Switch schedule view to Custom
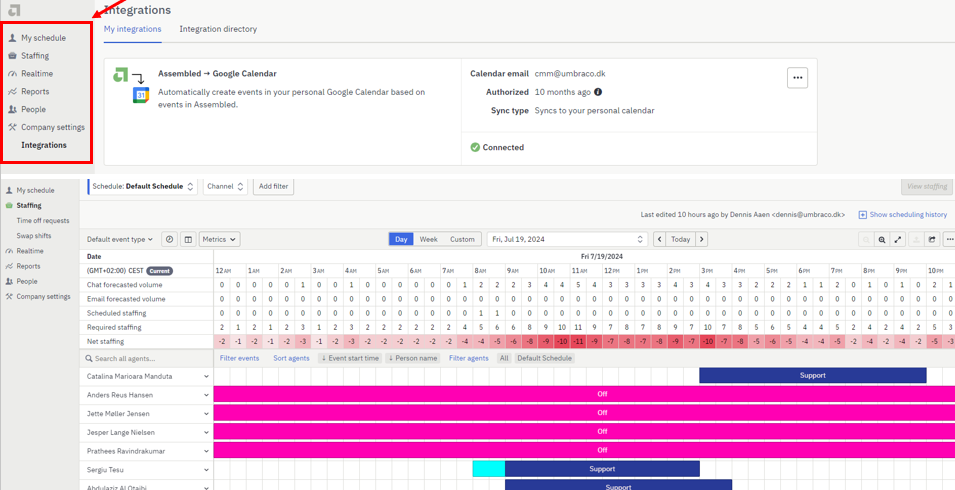This screenshot has width=955, height=490. (462, 240)
